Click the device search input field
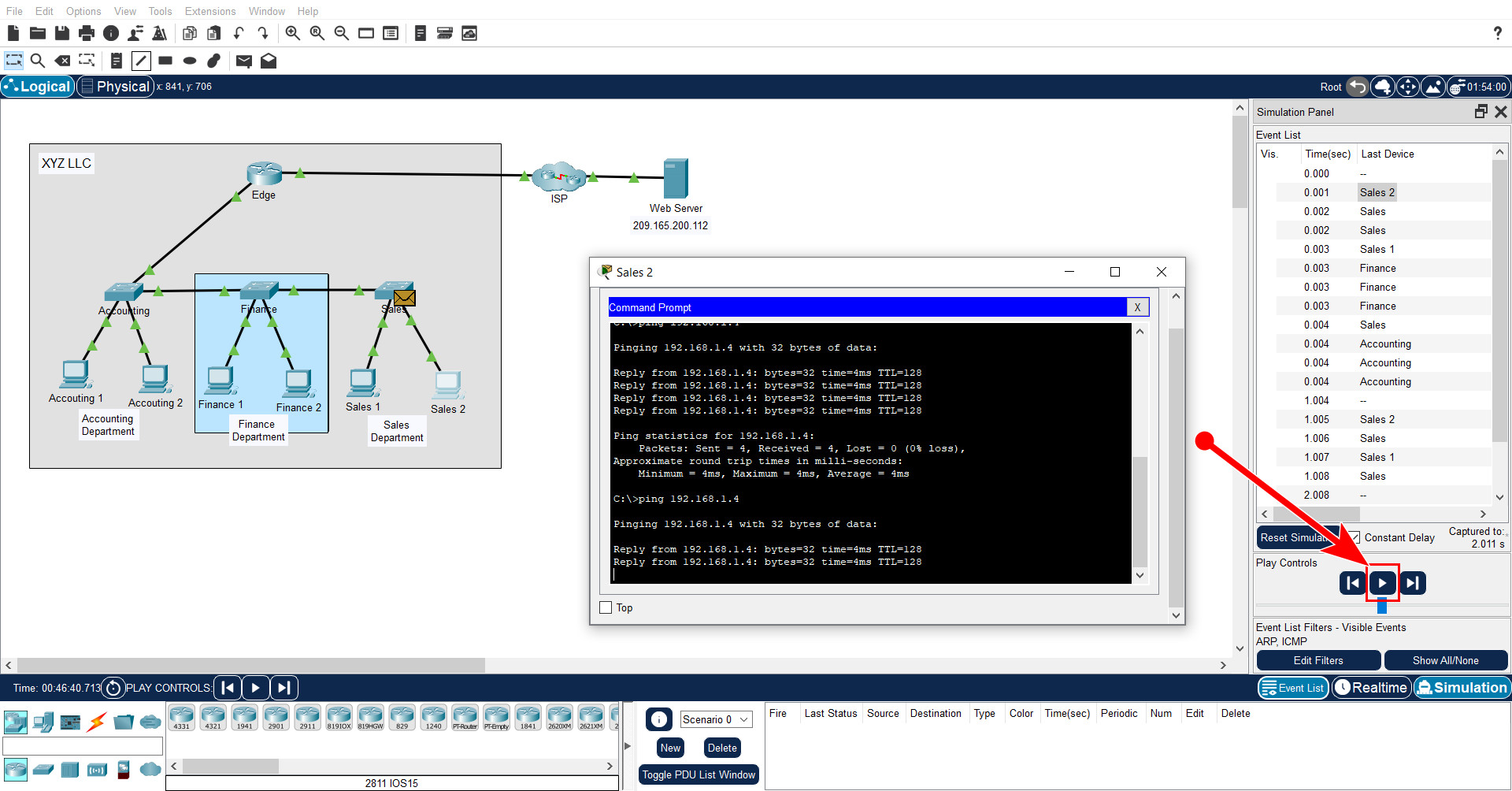Viewport: 1512px width, 791px height. [x=83, y=746]
